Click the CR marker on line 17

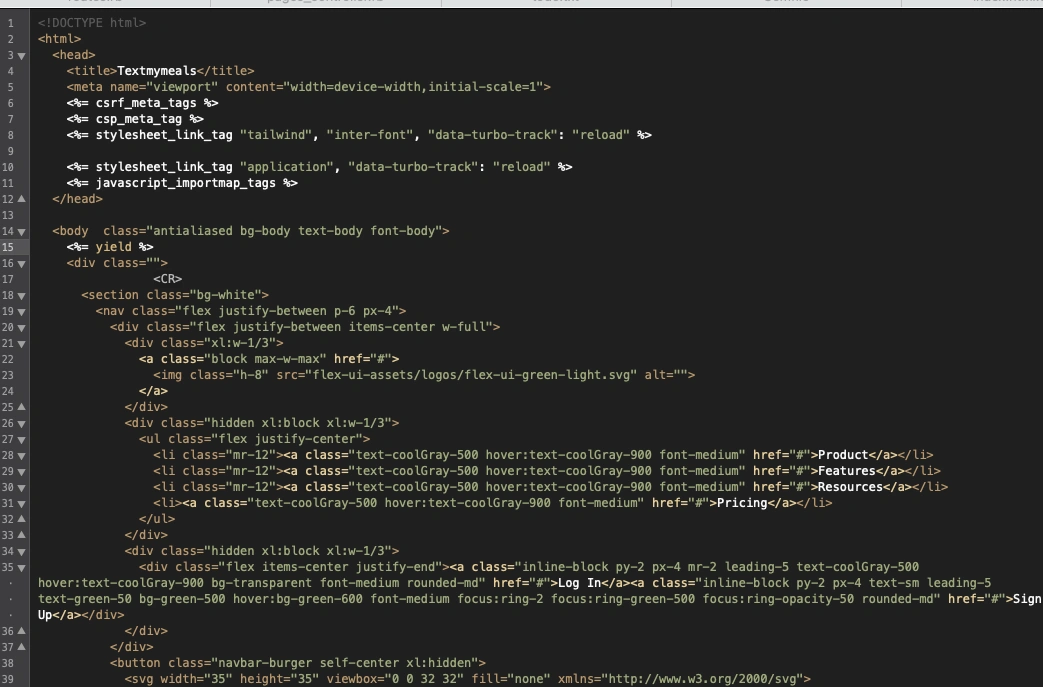pos(167,279)
